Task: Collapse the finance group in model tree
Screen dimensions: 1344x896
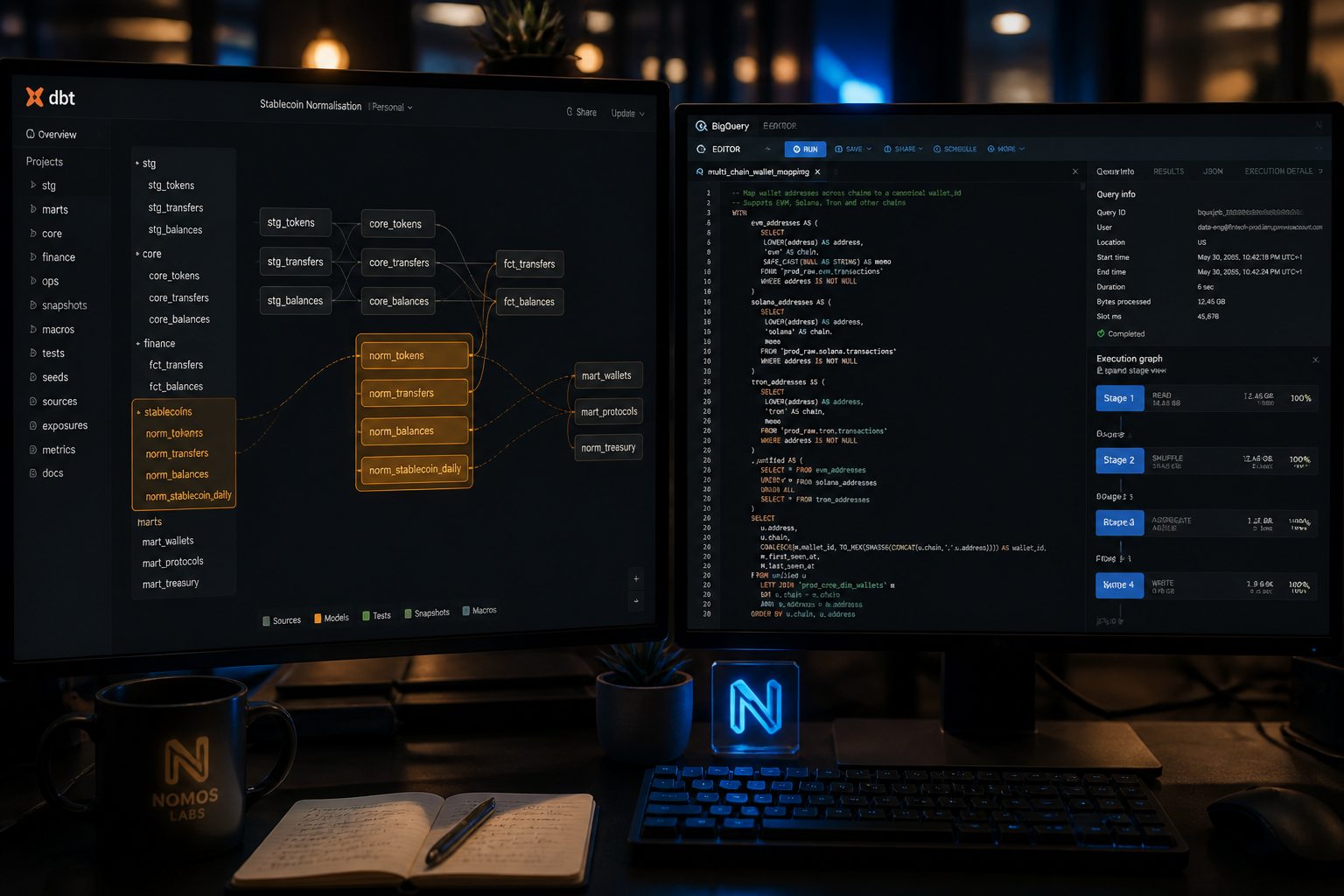Action: point(137,344)
